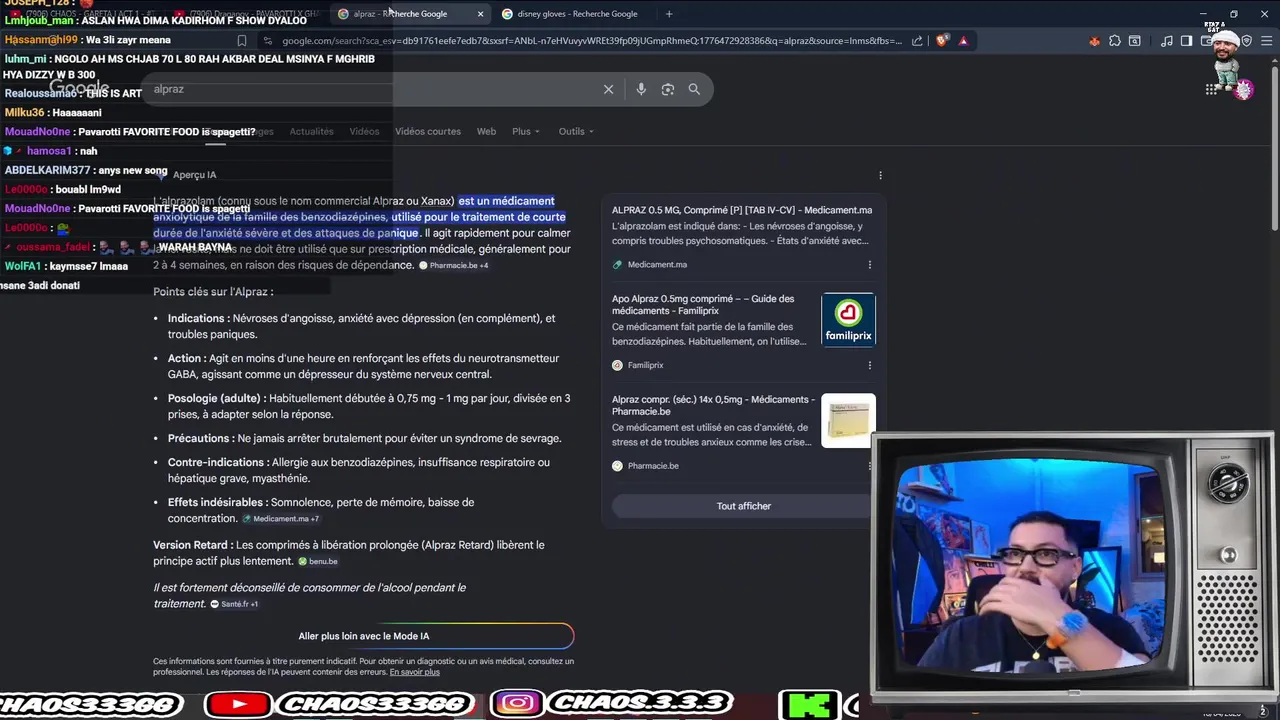The width and height of the screenshot is (1280, 720).
Task: Open Brave Shields lion icon
Action: [x=941, y=41]
